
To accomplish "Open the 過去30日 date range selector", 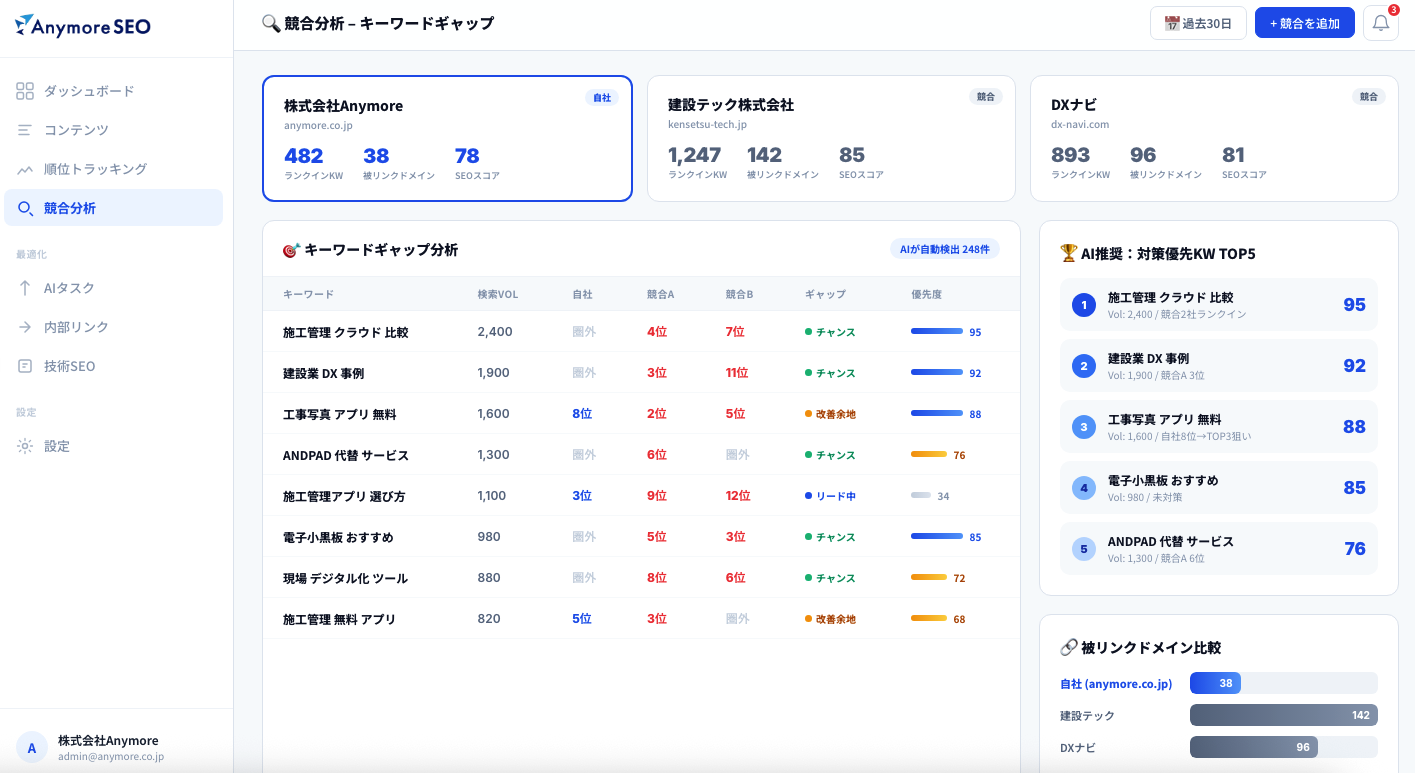I will (x=1198, y=22).
